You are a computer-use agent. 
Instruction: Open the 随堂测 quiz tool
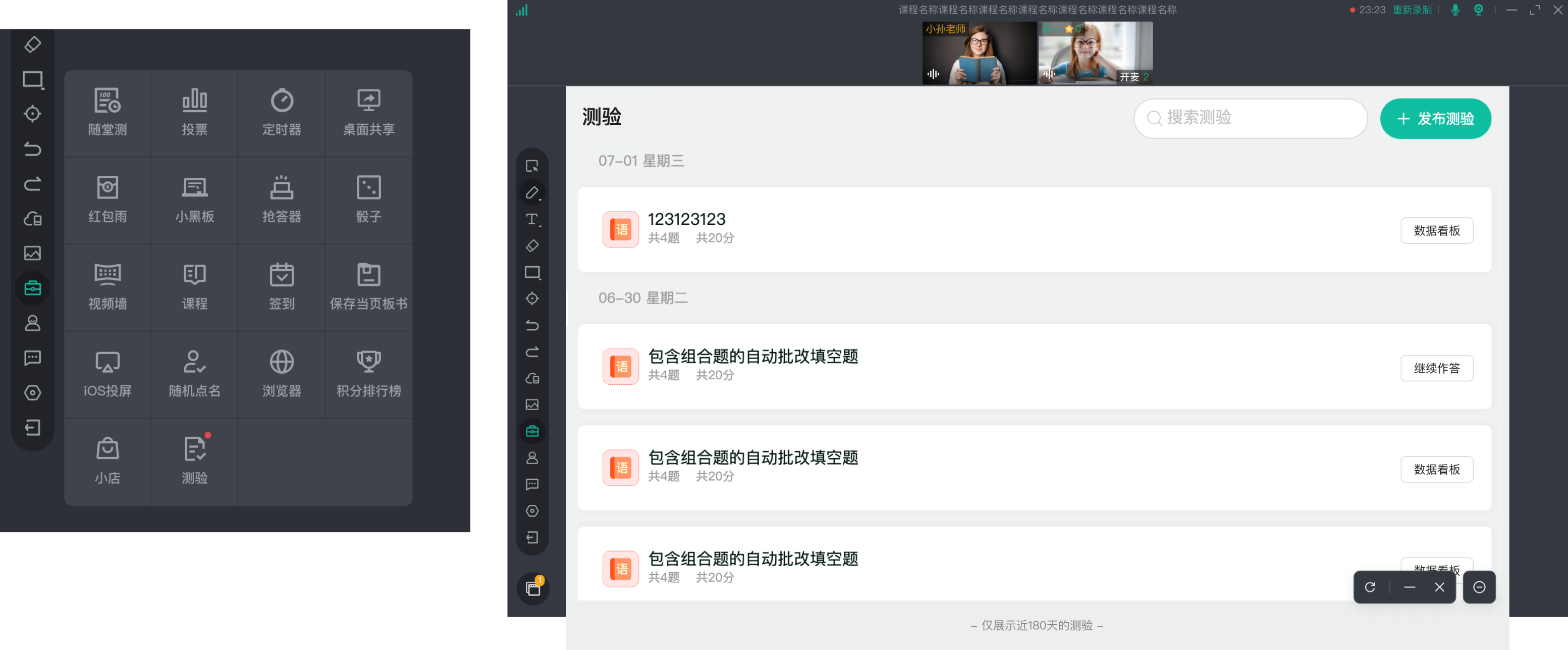107,113
